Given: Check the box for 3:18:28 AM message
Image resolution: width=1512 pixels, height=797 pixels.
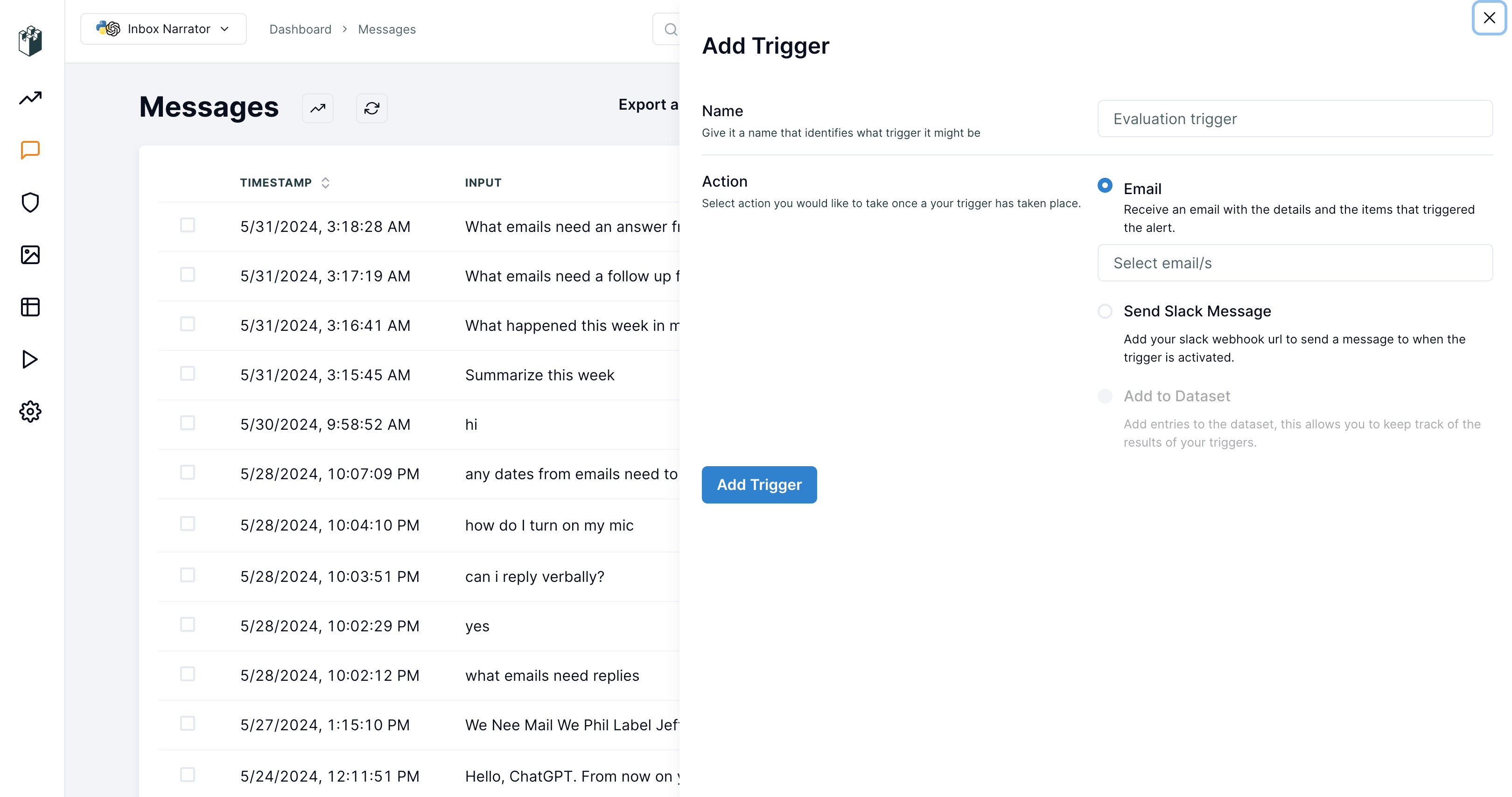Looking at the screenshot, I should click(x=187, y=225).
